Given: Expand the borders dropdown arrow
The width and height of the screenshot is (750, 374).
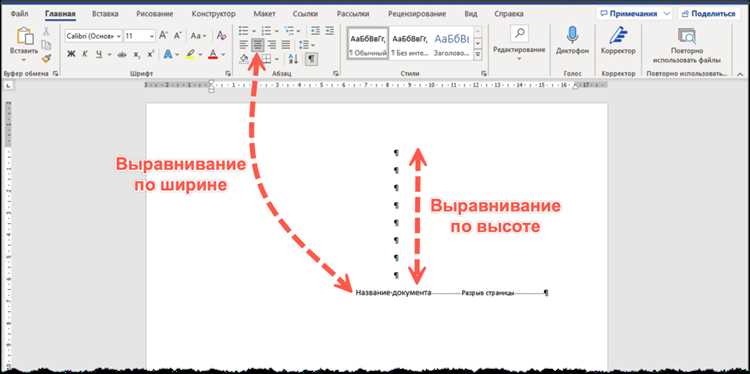Looking at the screenshot, I should tap(276, 59).
